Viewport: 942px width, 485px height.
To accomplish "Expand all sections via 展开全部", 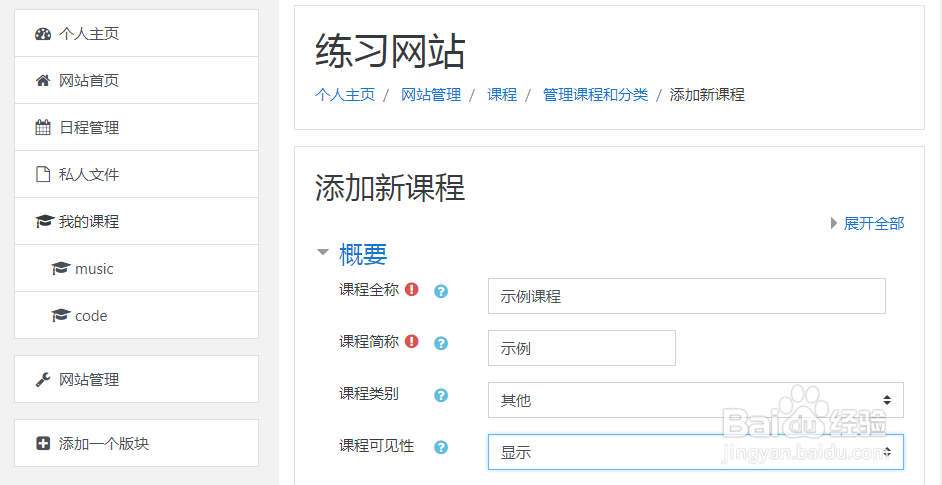I will pyautogui.click(x=873, y=223).
